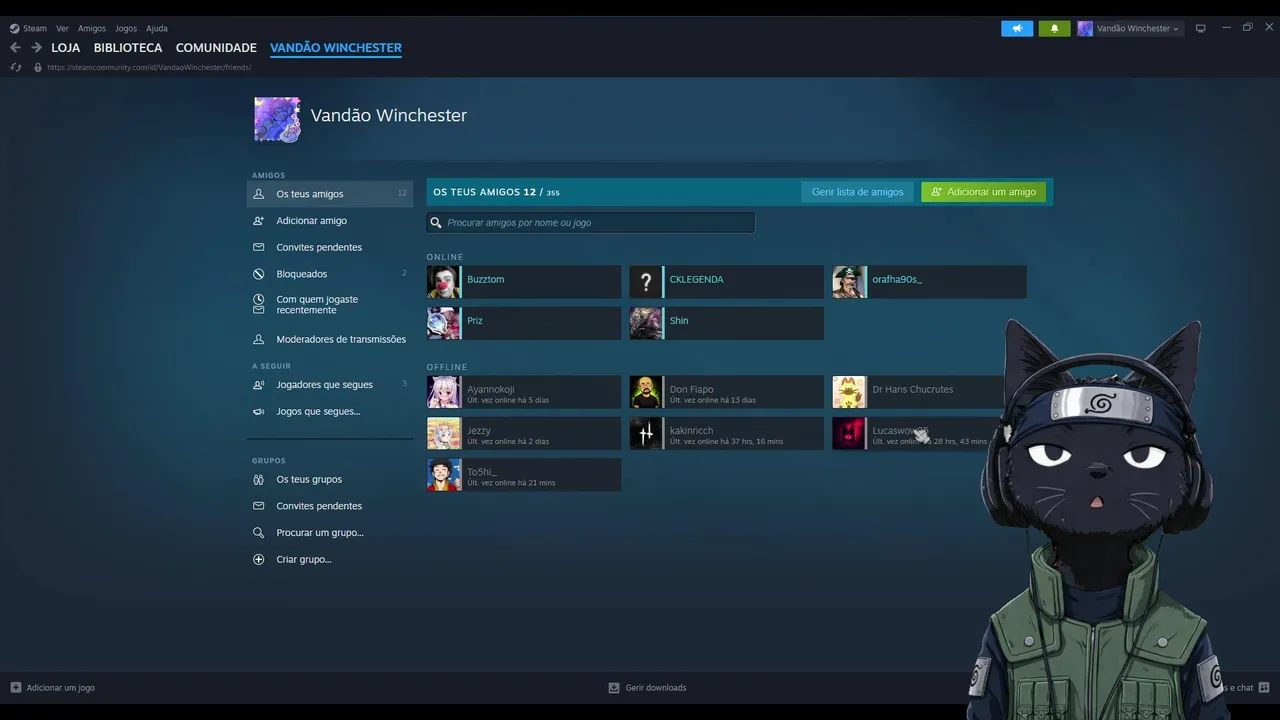Open the Ver menu
This screenshot has height=720, width=1280.
62,28
